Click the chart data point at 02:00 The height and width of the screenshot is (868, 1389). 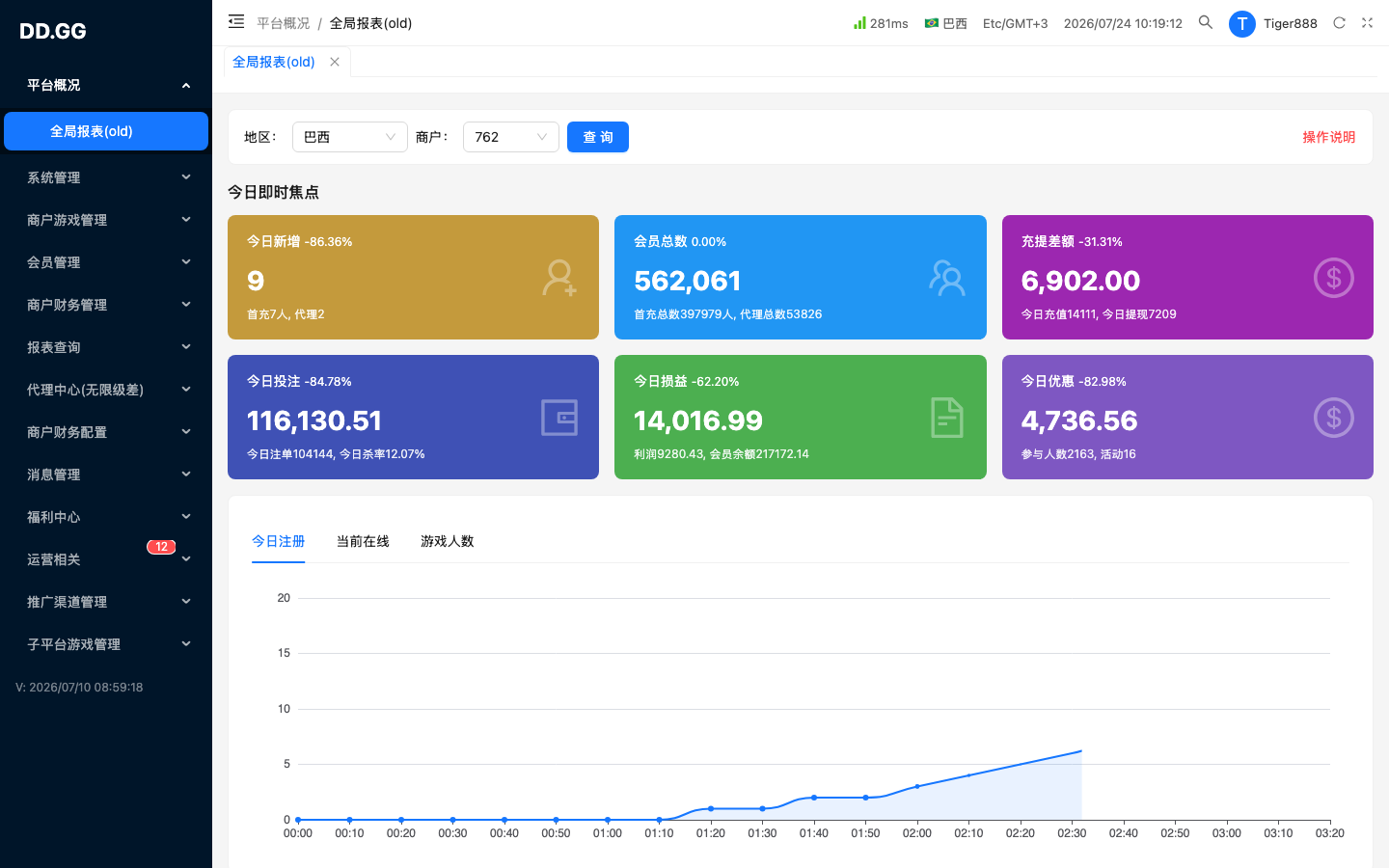tap(917, 786)
